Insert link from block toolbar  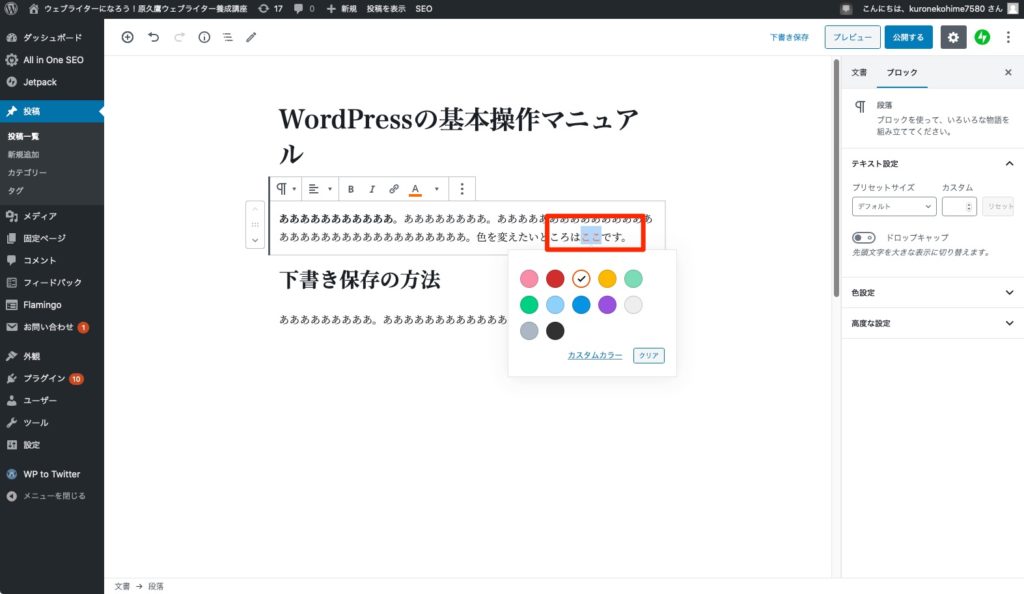[394, 189]
